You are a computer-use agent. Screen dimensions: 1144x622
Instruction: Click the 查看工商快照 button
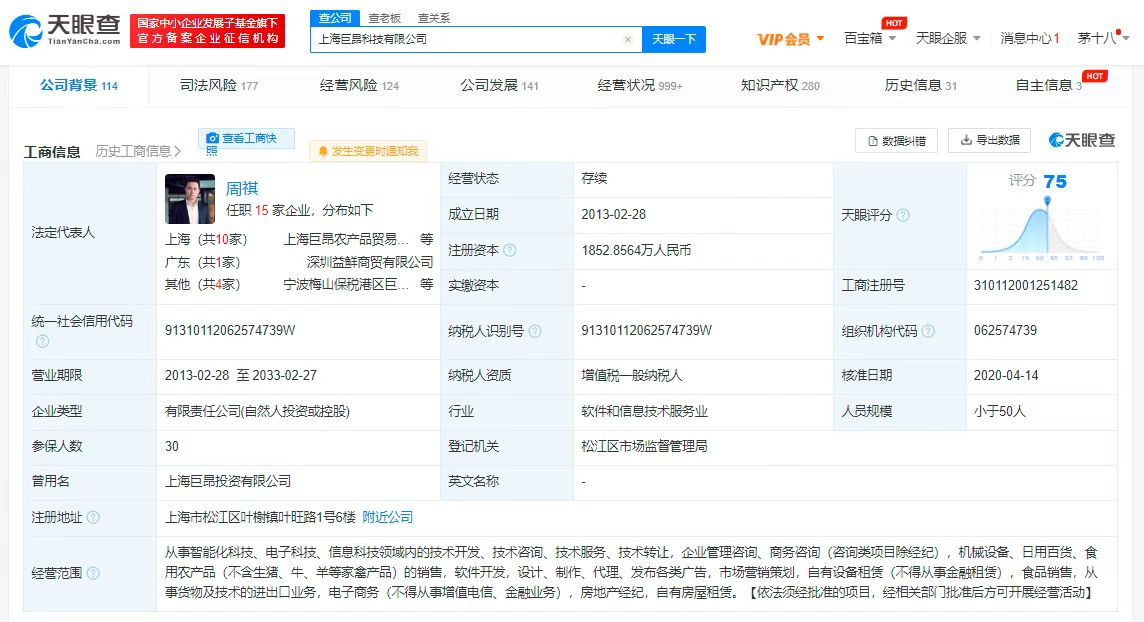[x=246, y=141]
